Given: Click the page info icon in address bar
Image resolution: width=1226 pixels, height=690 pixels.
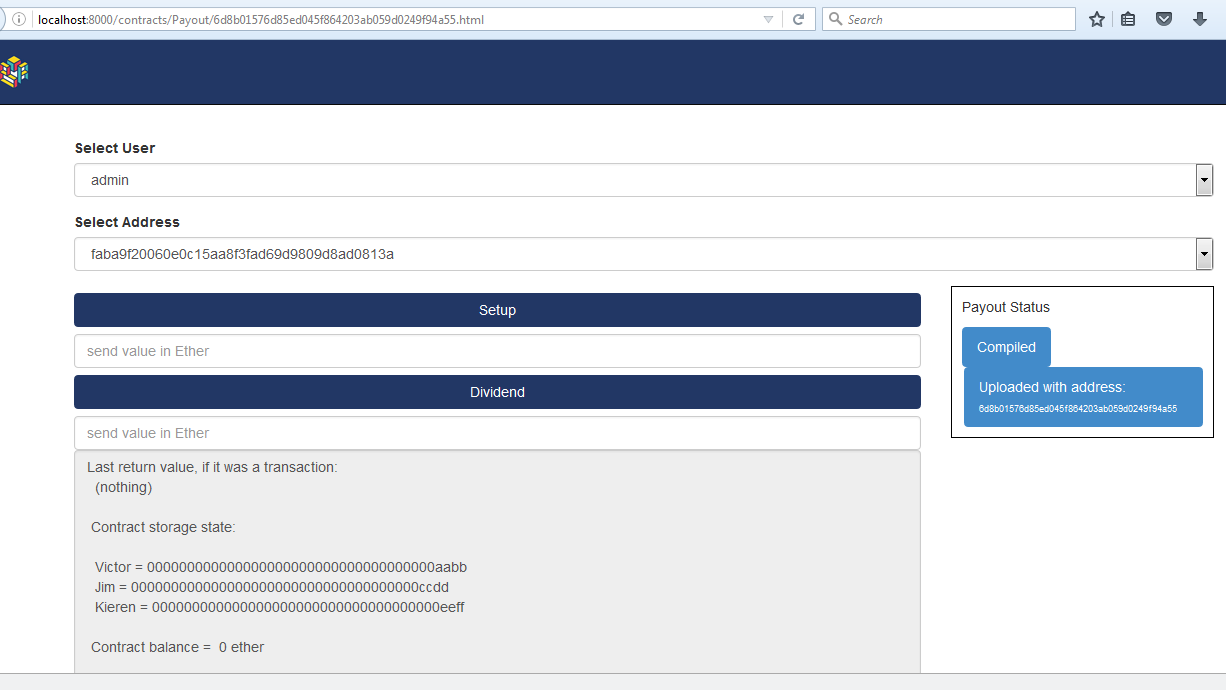Looking at the screenshot, I should 17,18.
